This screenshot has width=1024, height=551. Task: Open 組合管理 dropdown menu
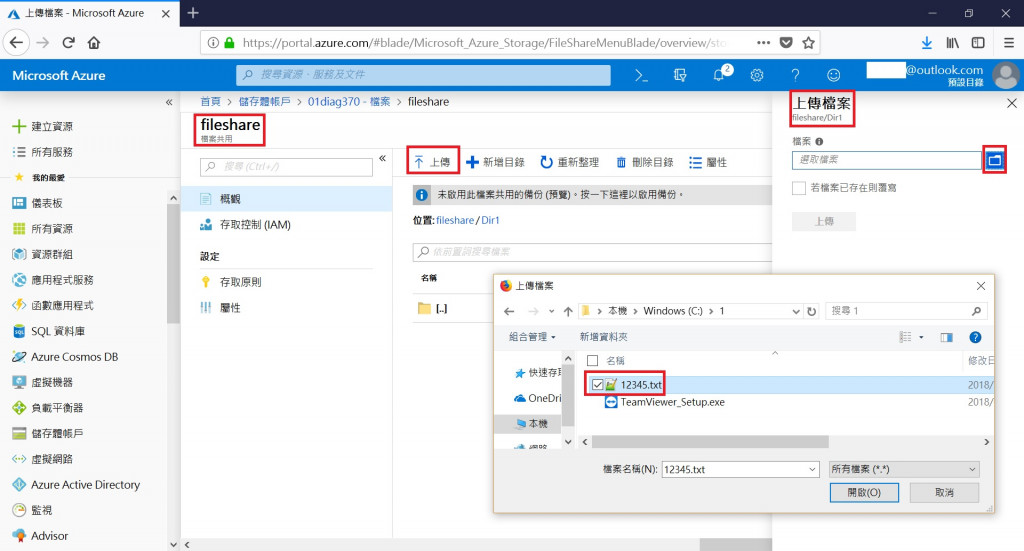click(532, 337)
